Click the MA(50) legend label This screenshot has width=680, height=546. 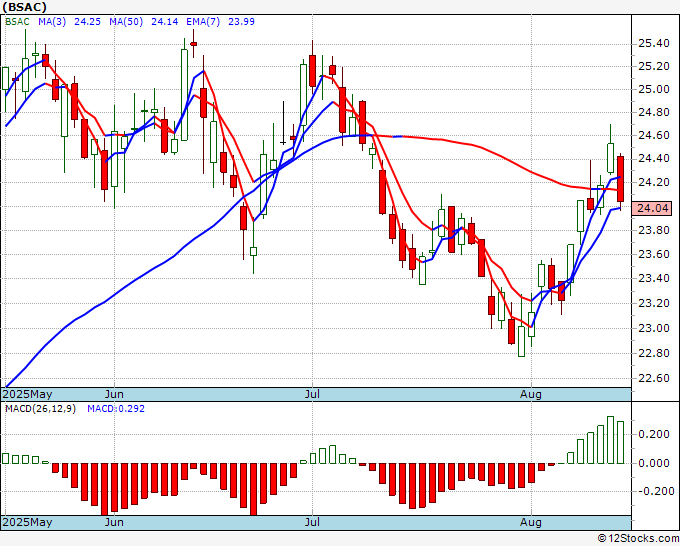coord(126,22)
